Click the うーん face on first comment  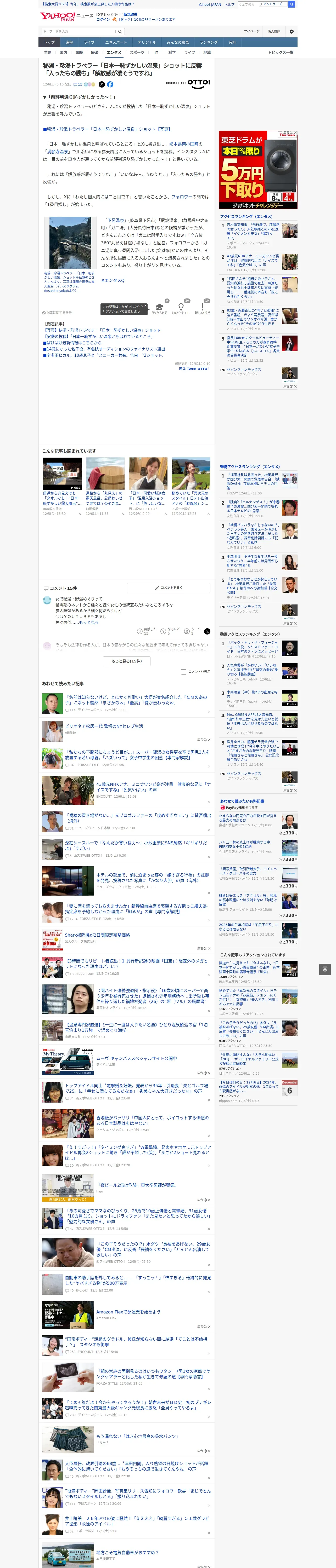tap(187, 631)
